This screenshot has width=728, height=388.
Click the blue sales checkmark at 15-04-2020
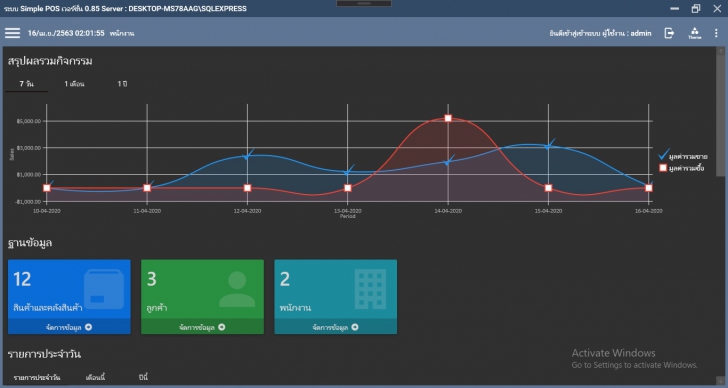549,145
